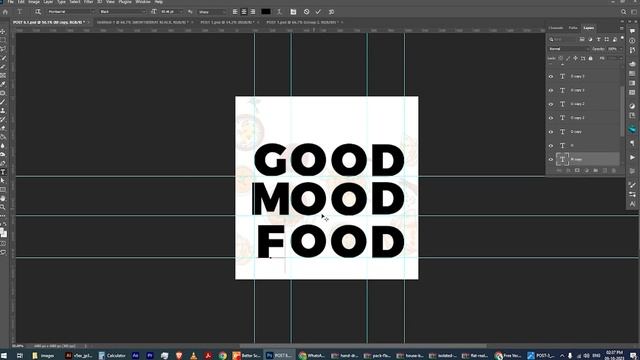Toggle text orientation in options bar
Viewport: 640px width, 360px height.
pyautogui.click(x=38, y=12)
